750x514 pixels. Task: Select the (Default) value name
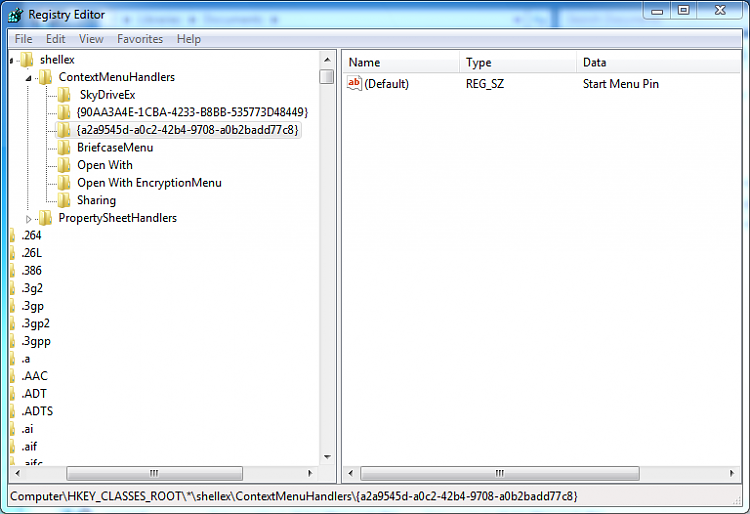(x=386, y=84)
